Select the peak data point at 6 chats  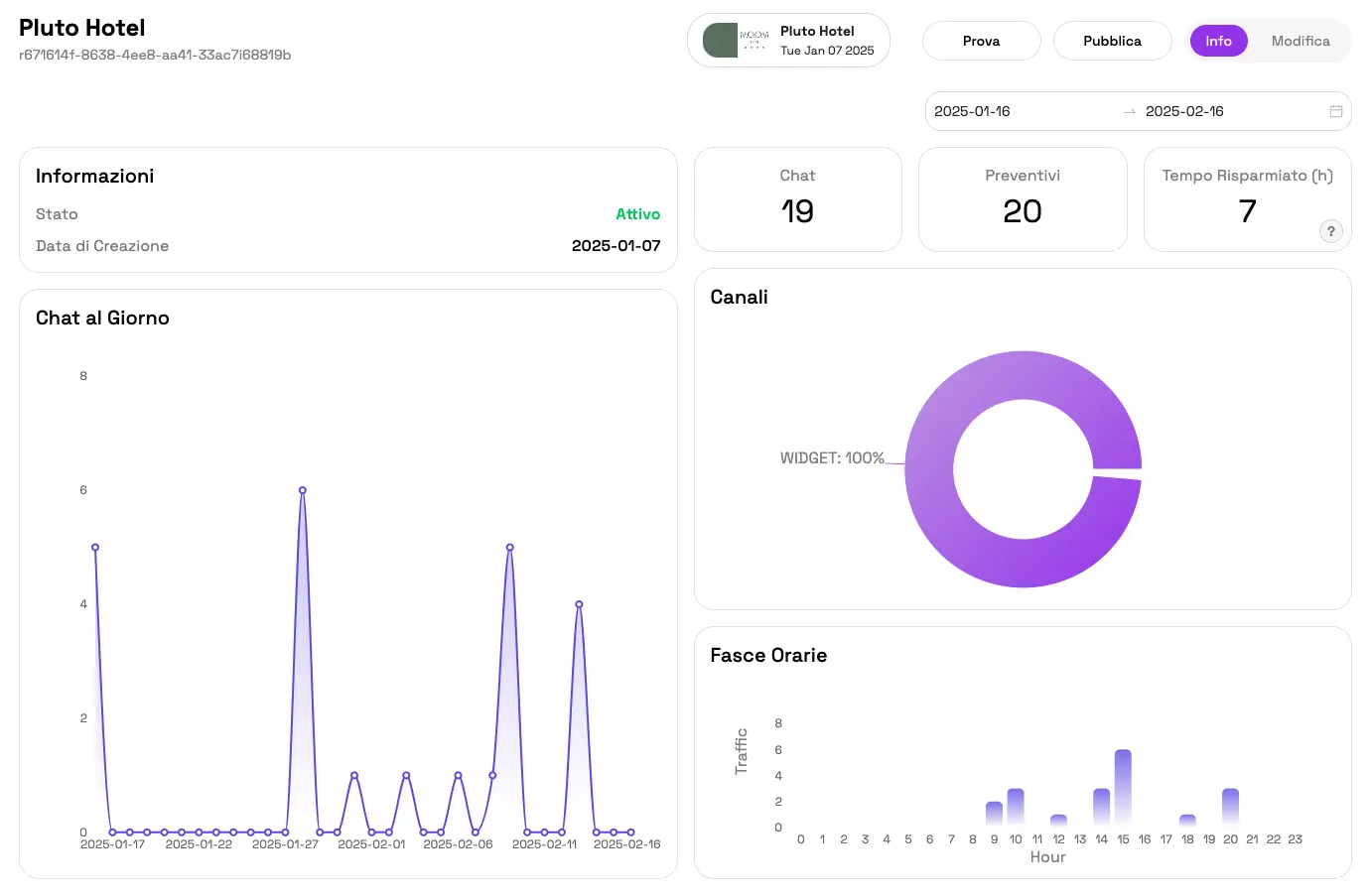point(303,490)
